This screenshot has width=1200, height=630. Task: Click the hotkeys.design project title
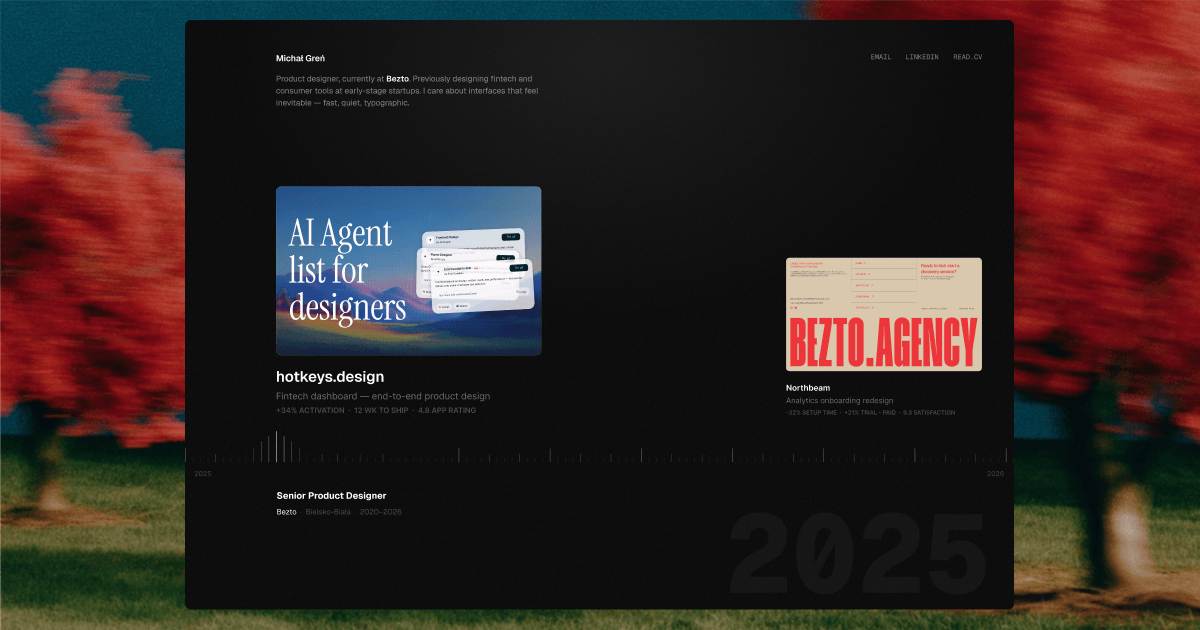[330, 377]
